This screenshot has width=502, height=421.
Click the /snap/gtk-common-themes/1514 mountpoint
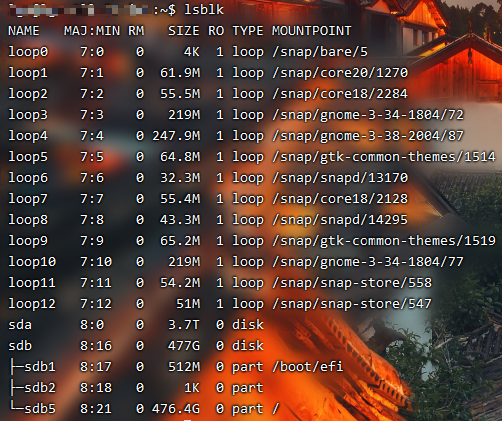(x=384, y=157)
